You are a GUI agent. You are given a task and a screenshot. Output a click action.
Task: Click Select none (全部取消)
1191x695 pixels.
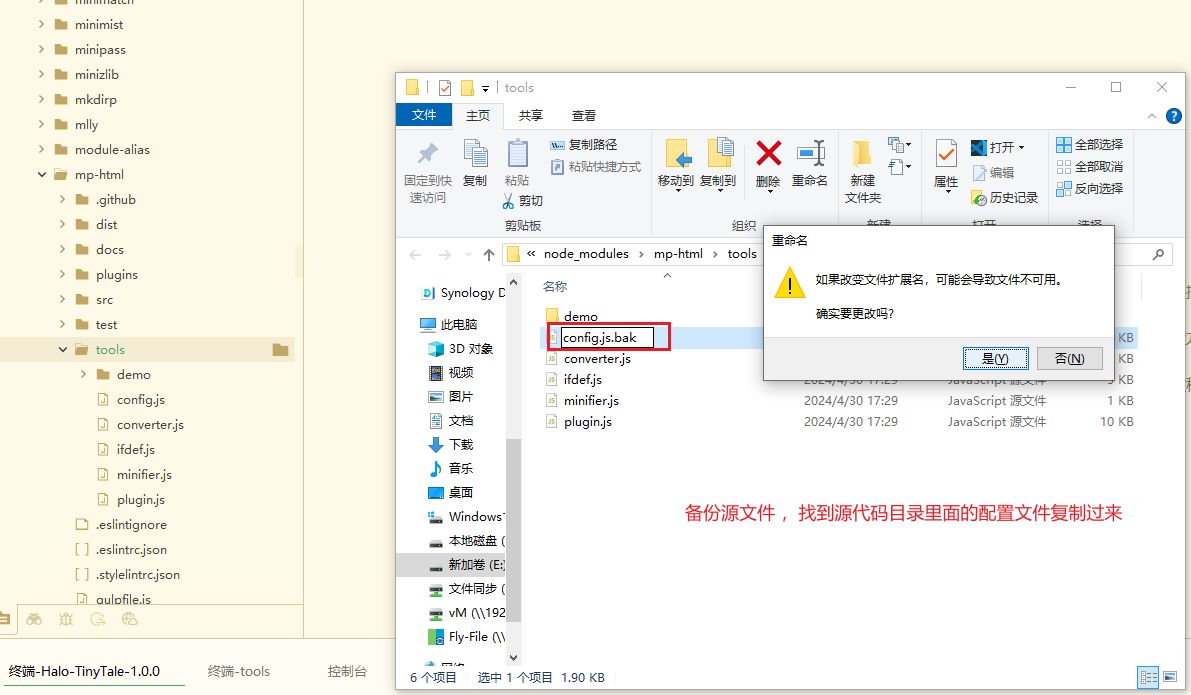[x=1089, y=166]
